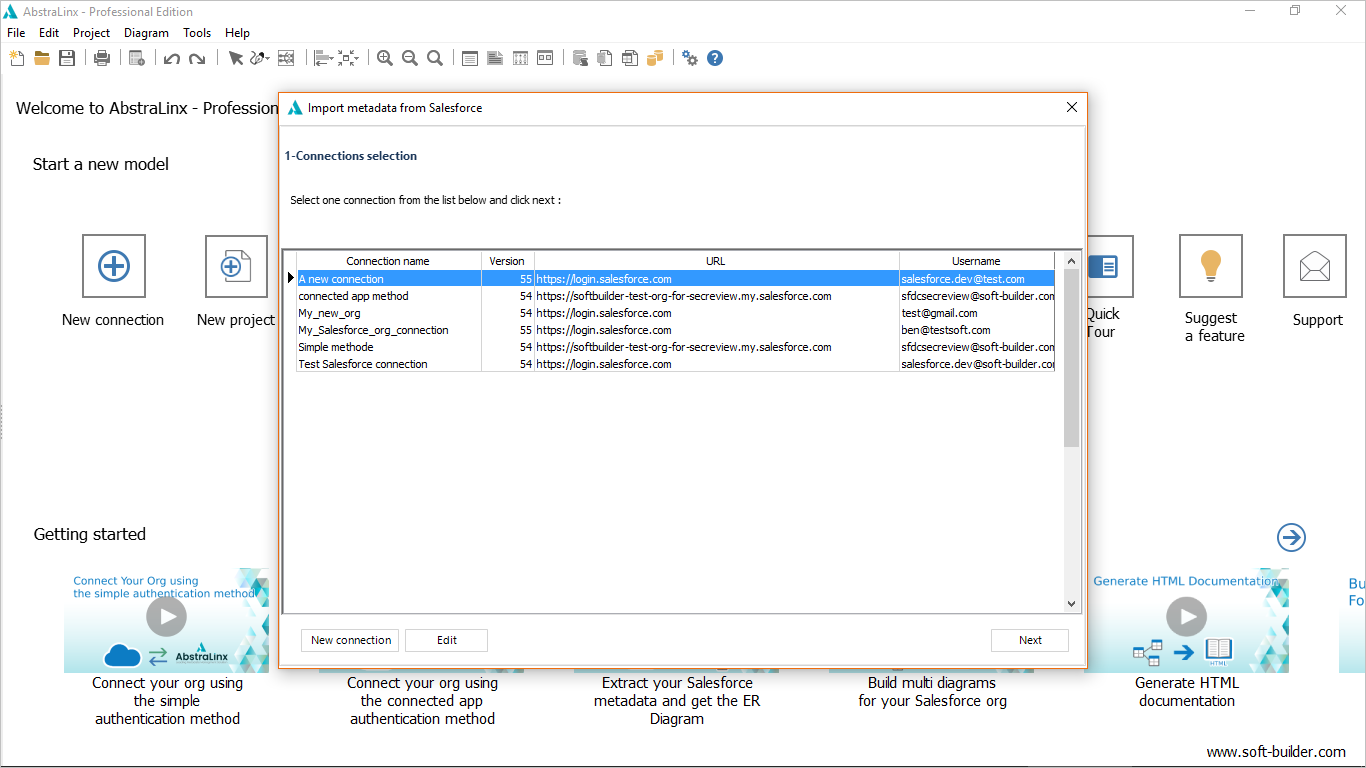Open a file using the folder toolbar icon
Viewport: 1366px width, 768px height.
(x=41, y=57)
